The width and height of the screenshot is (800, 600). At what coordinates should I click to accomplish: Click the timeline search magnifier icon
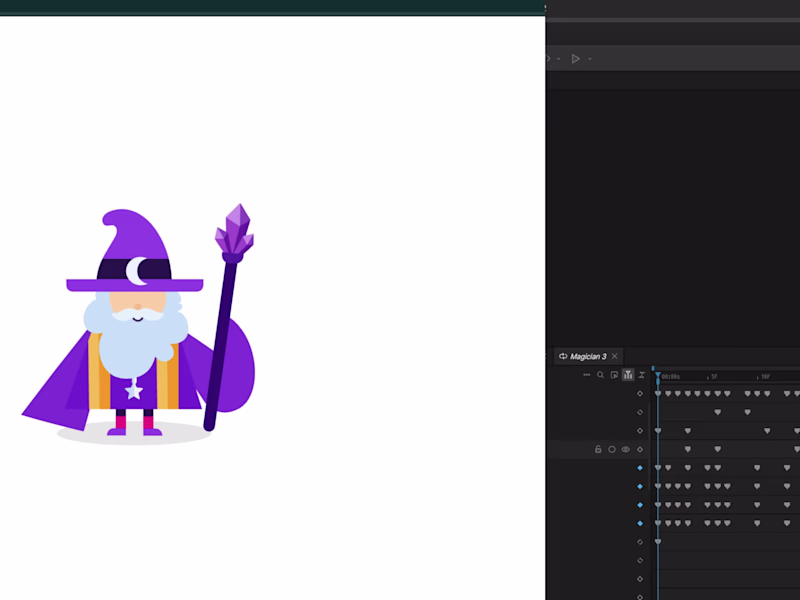click(601, 375)
